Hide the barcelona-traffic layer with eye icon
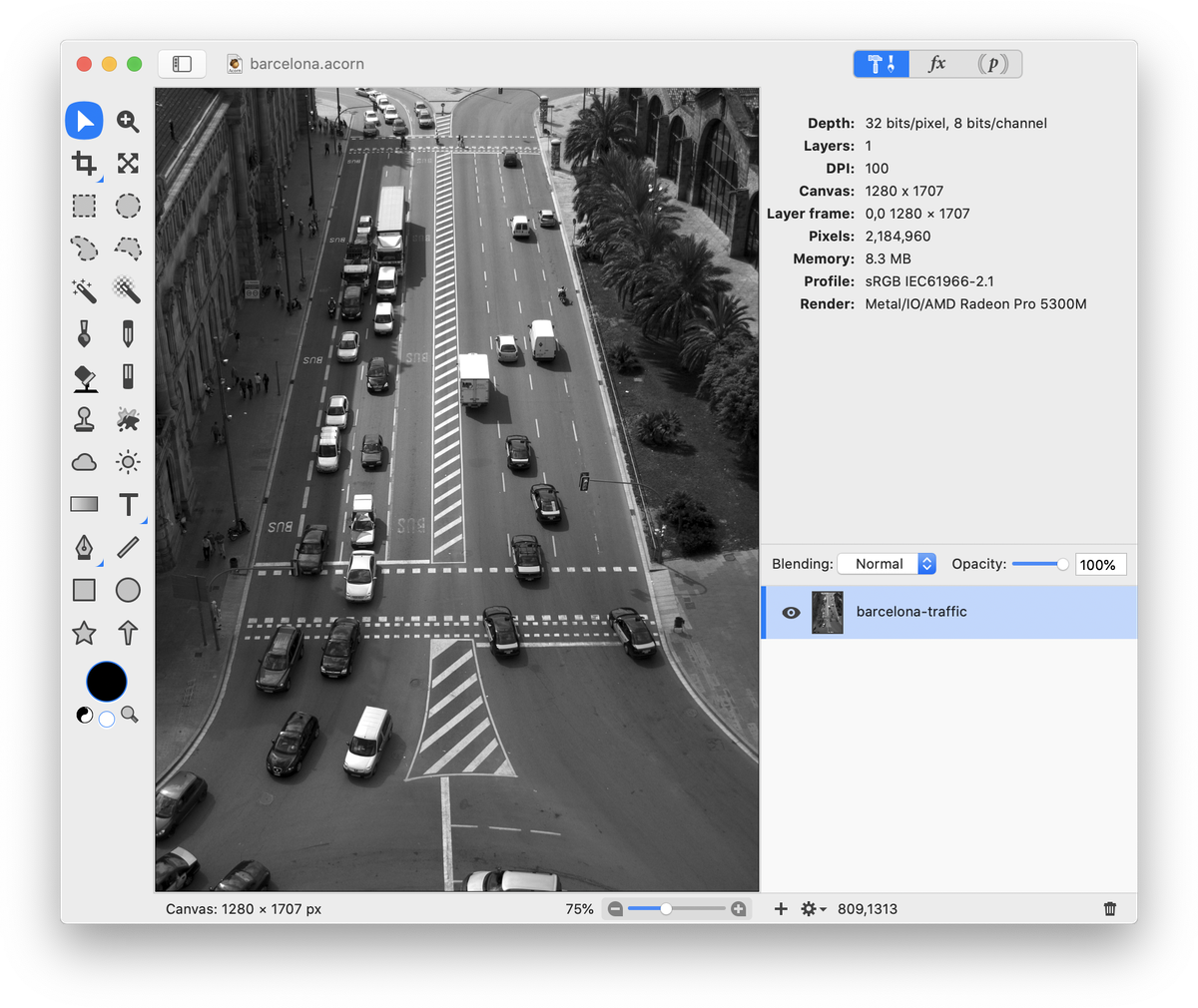Screen dimensions: 1198x1008 [791, 613]
